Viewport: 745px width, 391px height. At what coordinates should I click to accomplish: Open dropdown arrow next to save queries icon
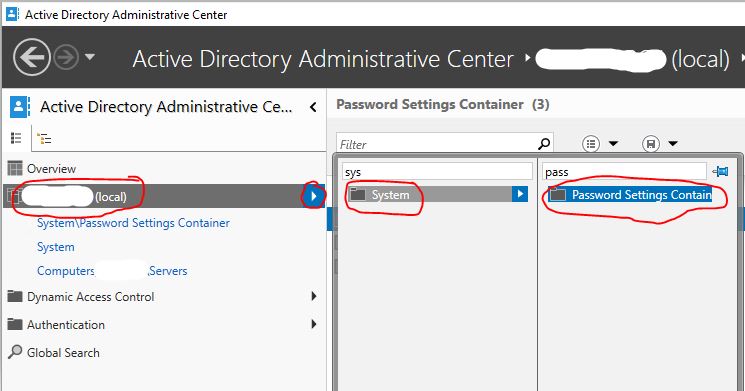pos(673,143)
